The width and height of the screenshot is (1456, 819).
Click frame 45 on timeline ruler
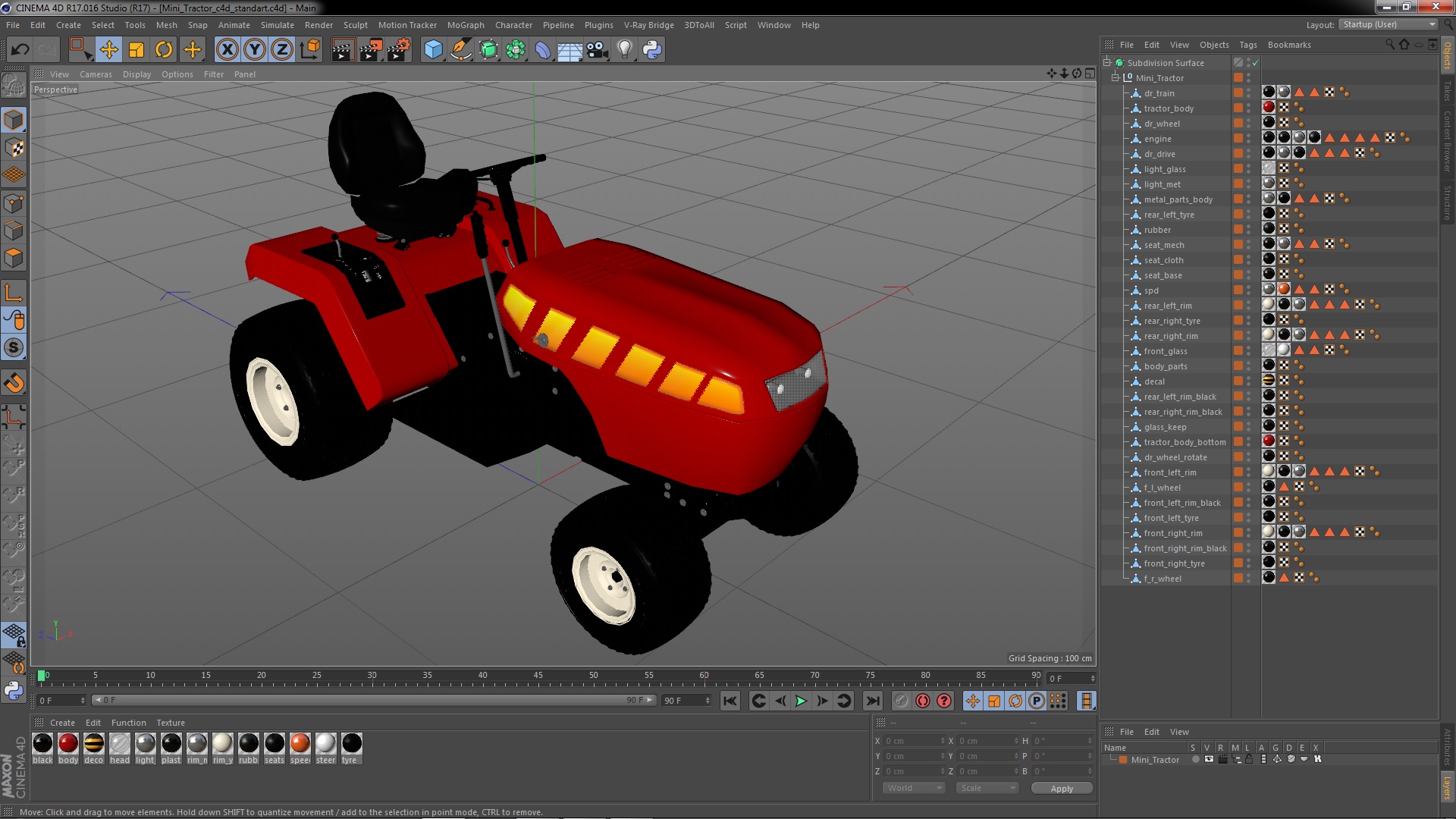pos(538,675)
